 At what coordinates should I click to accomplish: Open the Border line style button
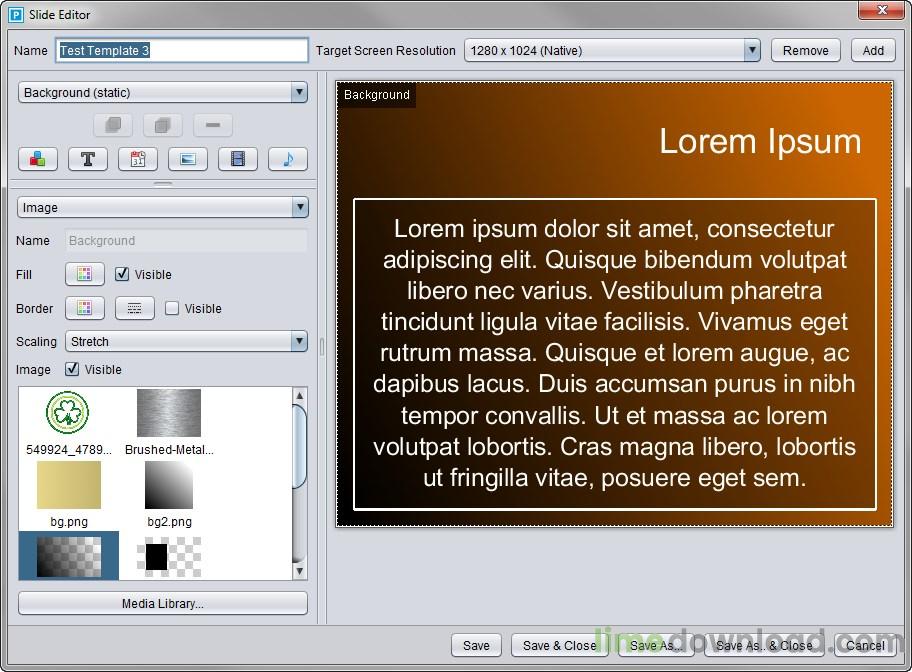(135, 308)
